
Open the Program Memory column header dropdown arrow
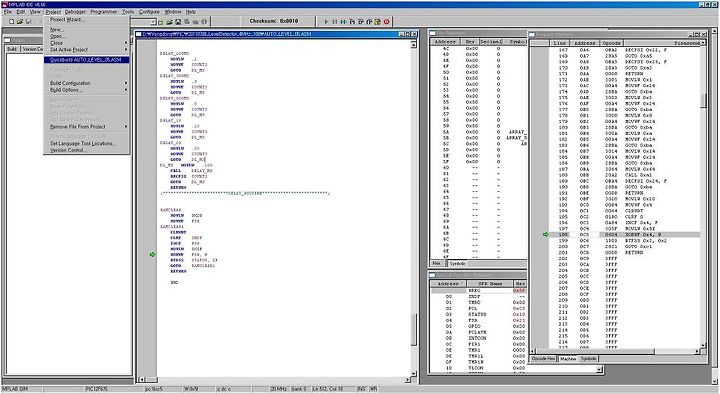click(x=703, y=43)
